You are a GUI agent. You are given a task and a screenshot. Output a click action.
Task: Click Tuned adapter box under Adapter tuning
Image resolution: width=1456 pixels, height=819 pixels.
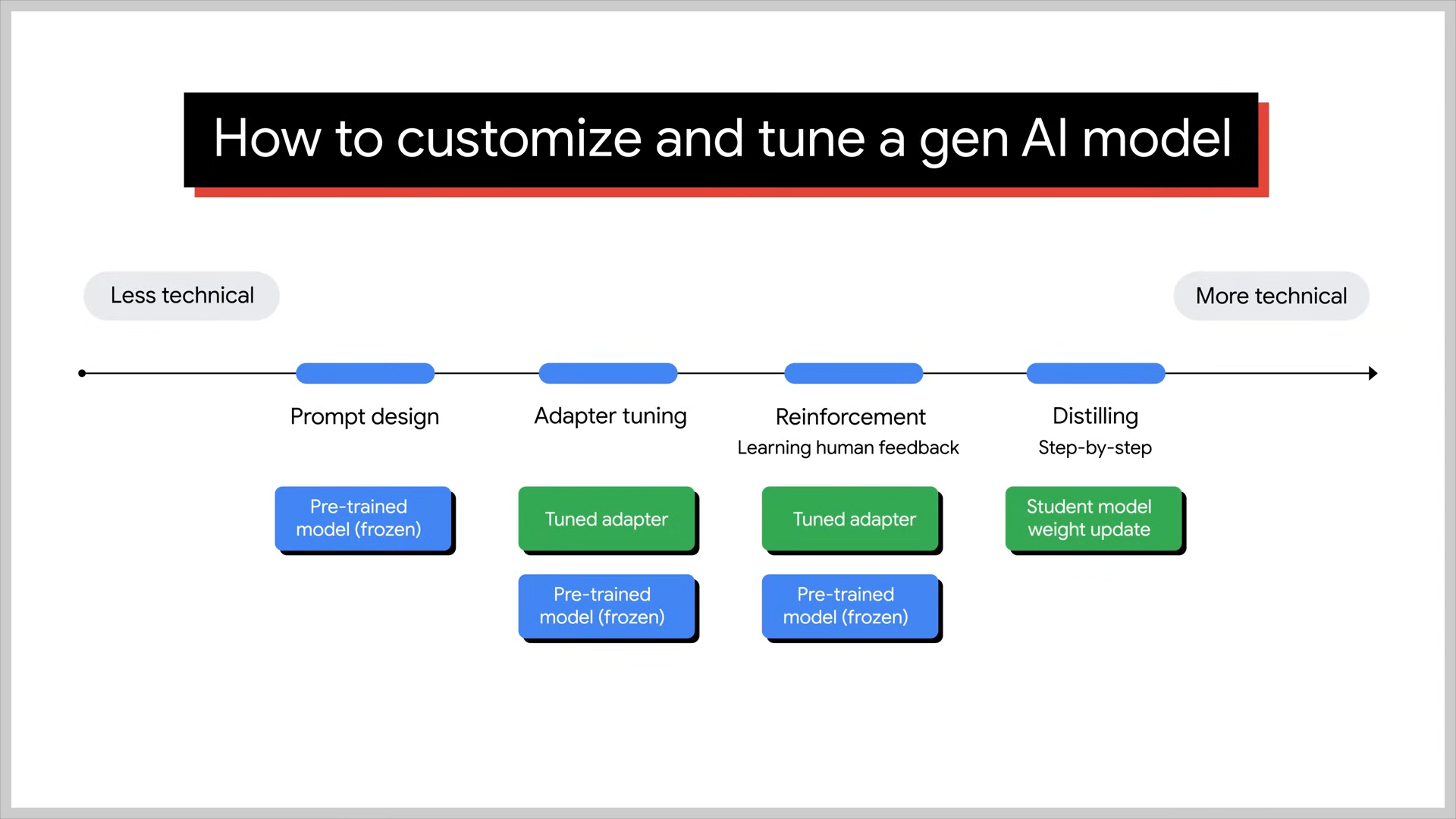tap(607, 519)
